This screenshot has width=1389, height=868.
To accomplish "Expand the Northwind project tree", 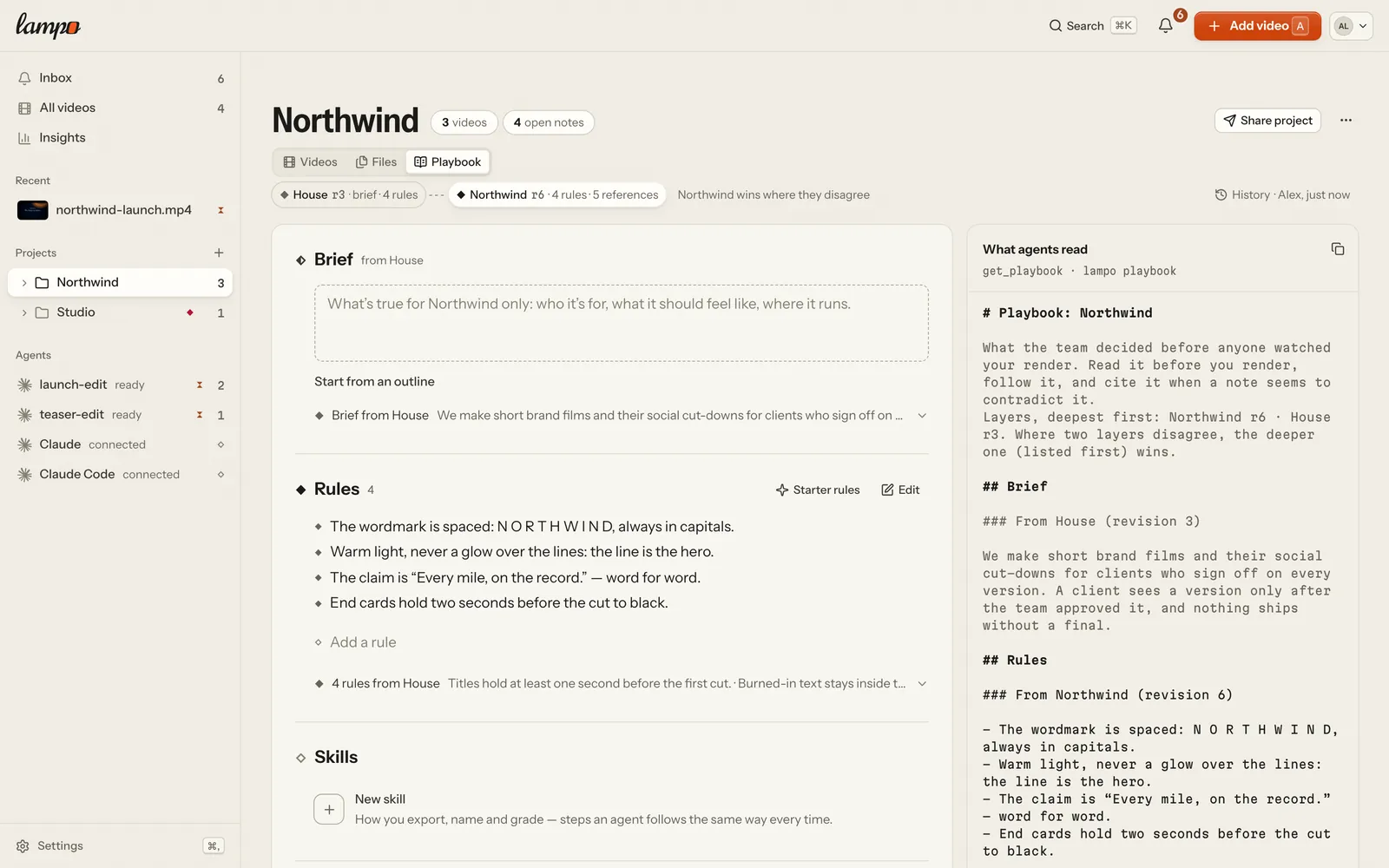I will coord(24,283).
